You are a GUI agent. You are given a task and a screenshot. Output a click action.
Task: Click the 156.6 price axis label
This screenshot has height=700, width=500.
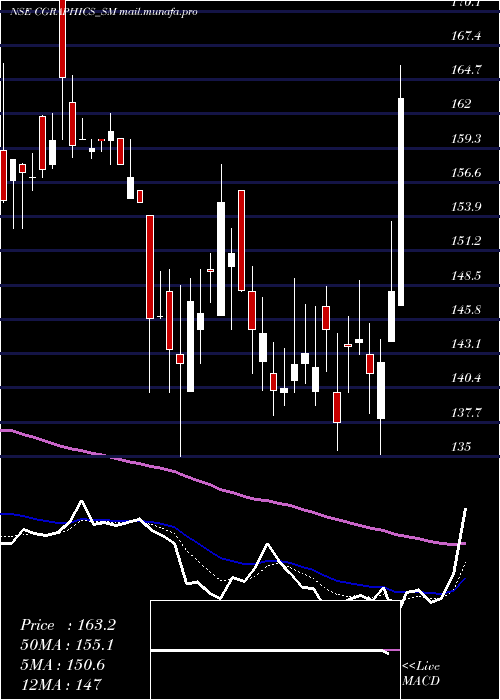pos(467,173)
